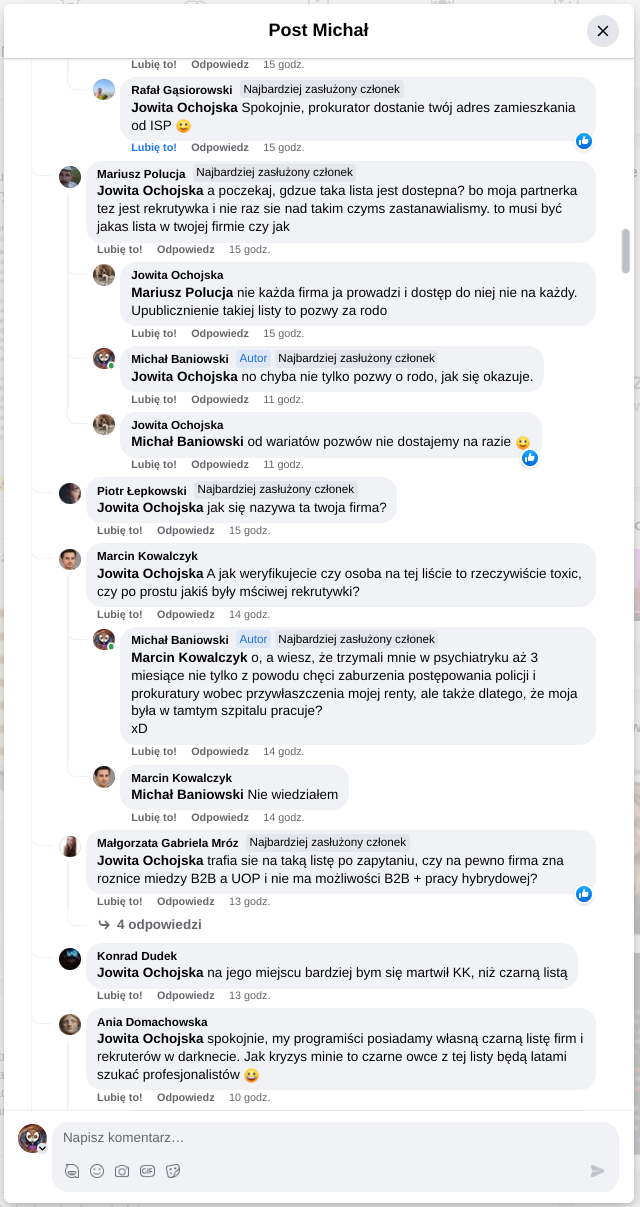Open Konrad Dudek's profile picture
Screen dimensions: 640x1207
pyautogui.click(x=70, y=959)
